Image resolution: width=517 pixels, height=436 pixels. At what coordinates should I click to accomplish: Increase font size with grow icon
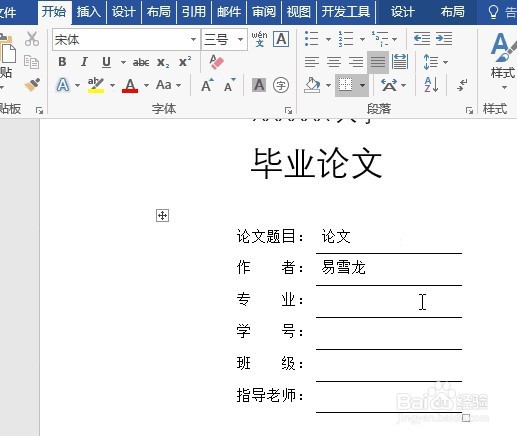pyautogui.click(x=207, y=85)
